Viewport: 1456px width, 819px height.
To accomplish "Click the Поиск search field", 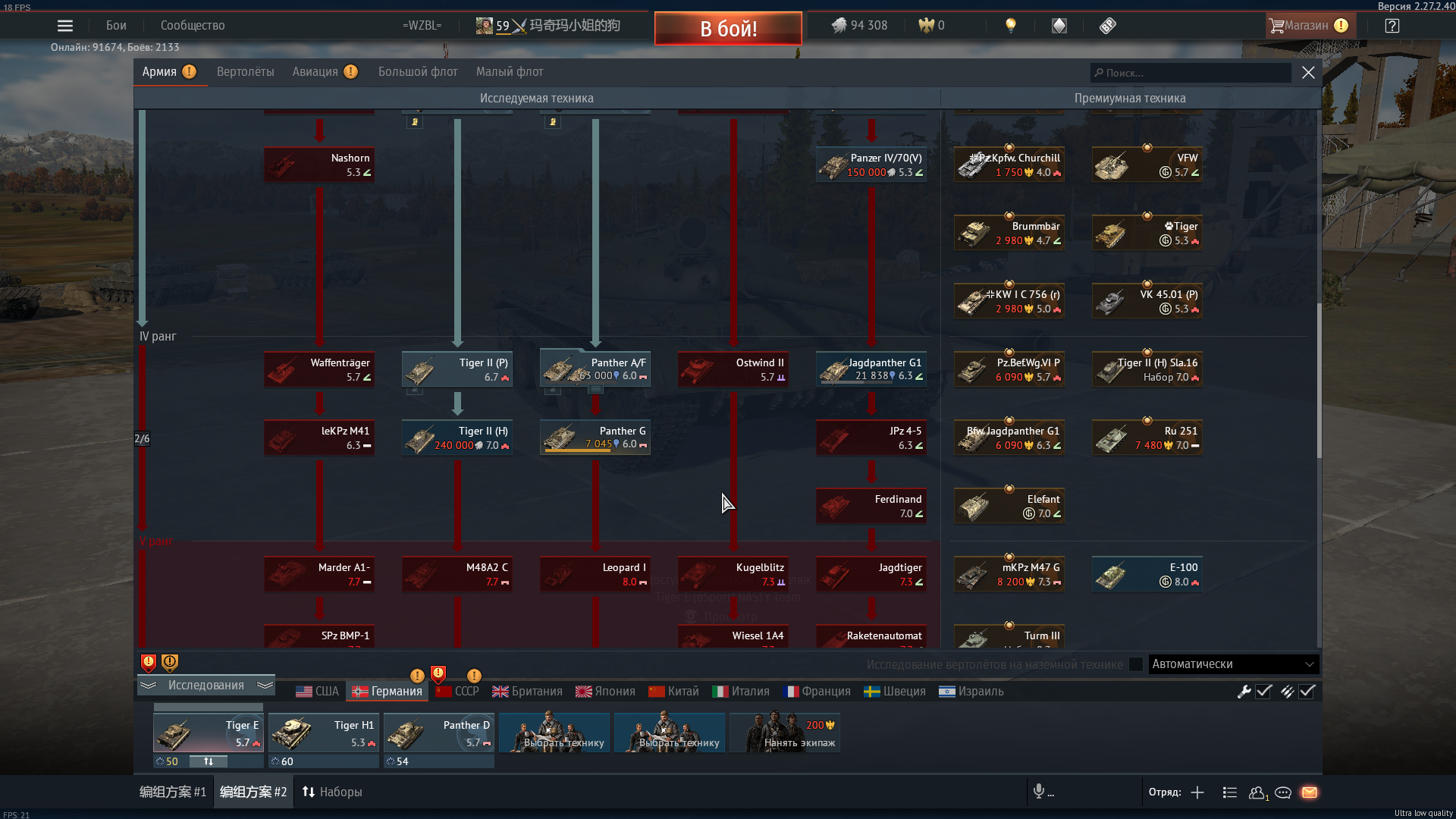I will [x=1191, y=73].
